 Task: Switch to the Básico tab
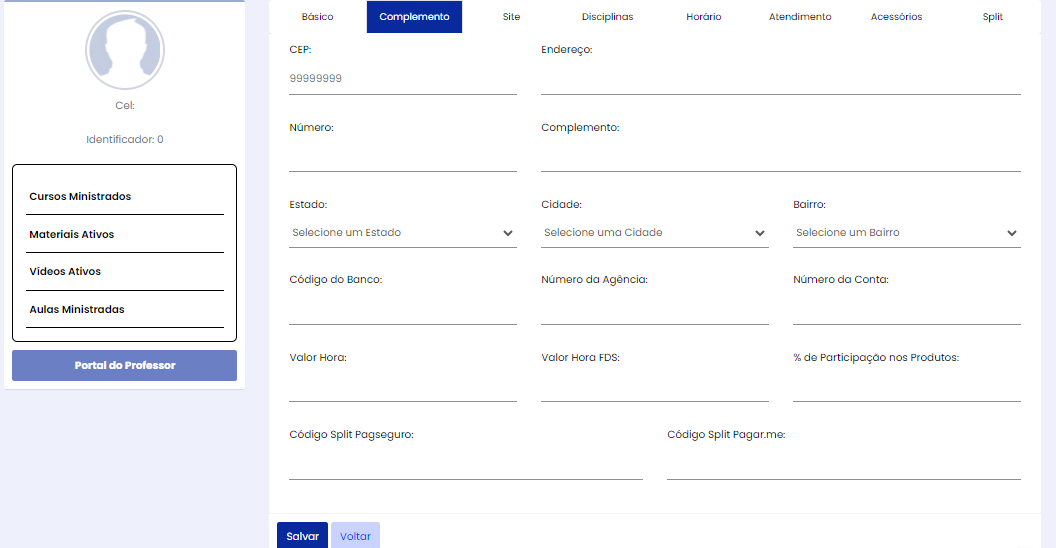[317, 17]
